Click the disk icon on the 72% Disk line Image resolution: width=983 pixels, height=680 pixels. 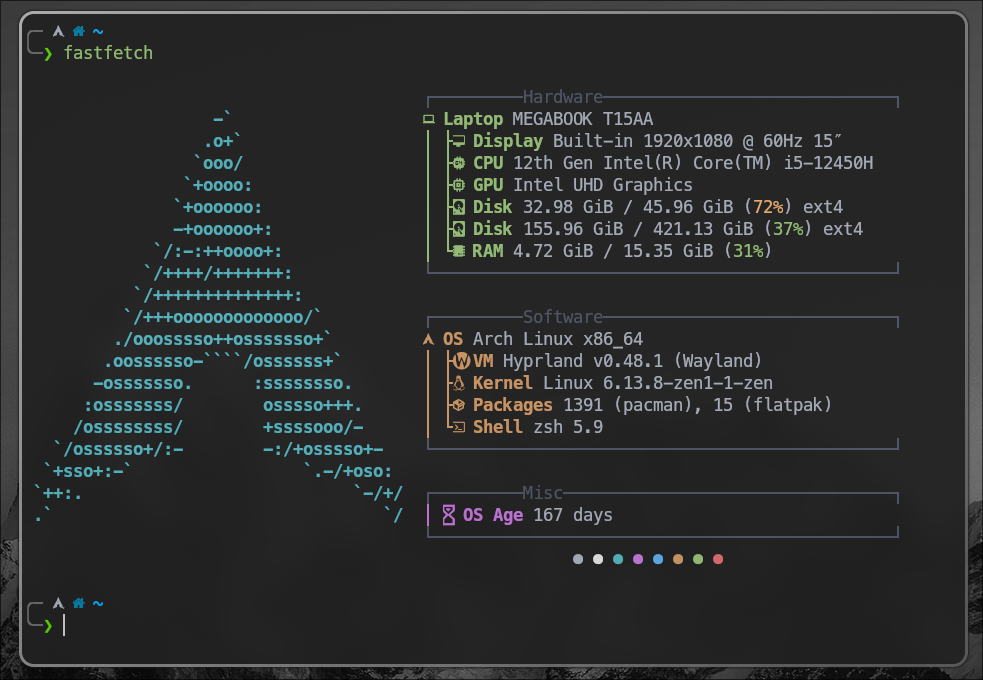(459, 207)
